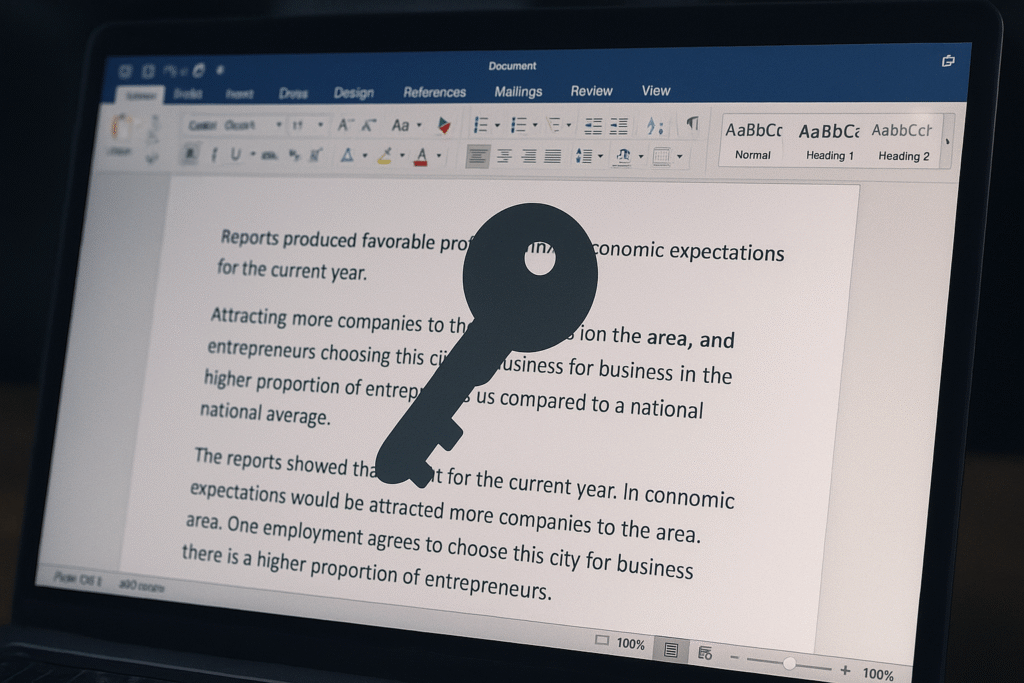Open the View tab
Image resolution: width=1024 pixels, height=683 pixels.
click(656, 91)
